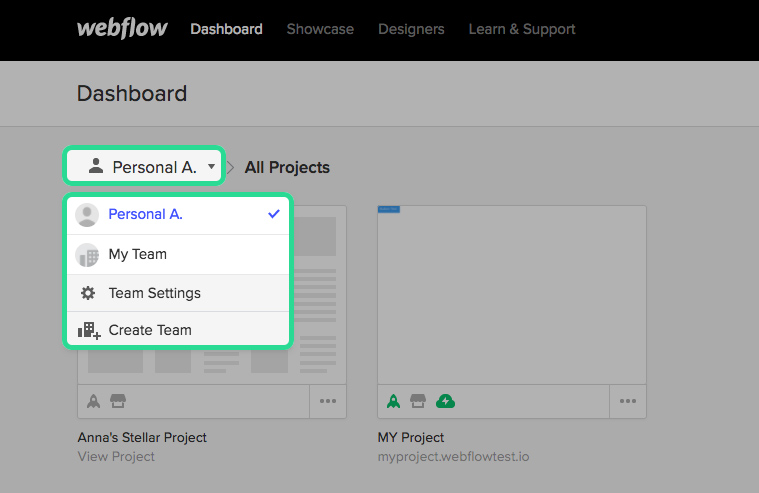759x493 pixels.
Task: Click the breadcrumb chevron before All Projects
Action: [x=230, y=168]
